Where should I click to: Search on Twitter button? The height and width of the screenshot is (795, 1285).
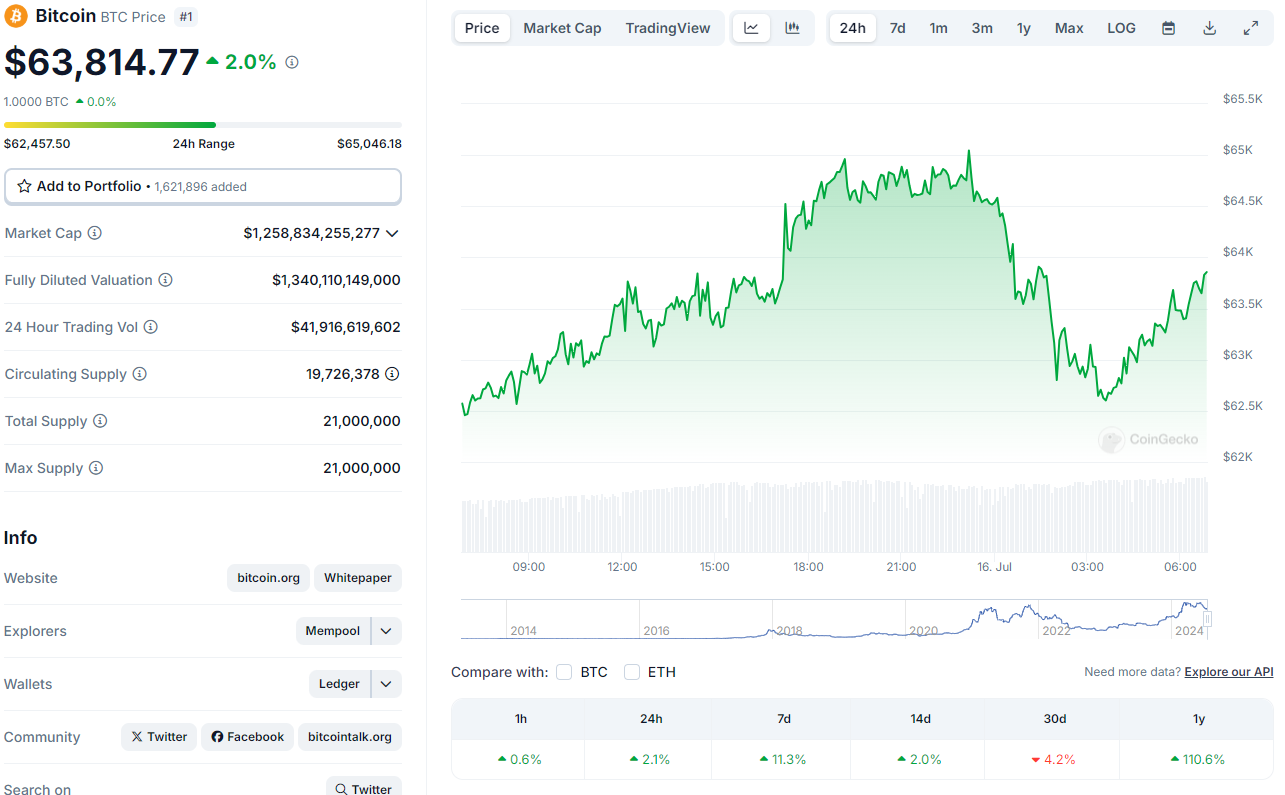pos(364,789)
